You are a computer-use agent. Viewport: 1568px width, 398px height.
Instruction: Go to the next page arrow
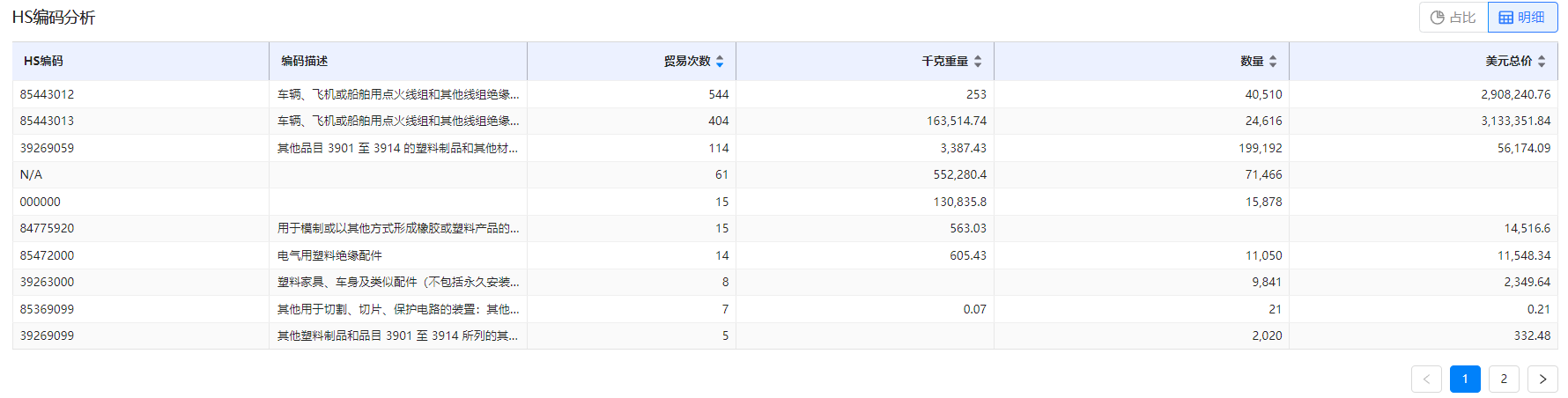point(1542,379)
